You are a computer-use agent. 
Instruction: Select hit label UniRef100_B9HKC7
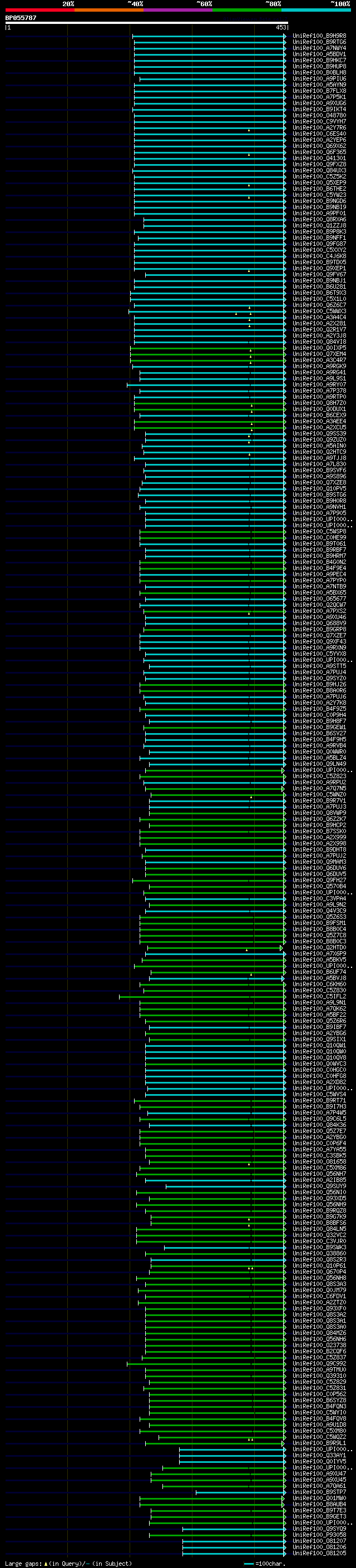[319, 60]
